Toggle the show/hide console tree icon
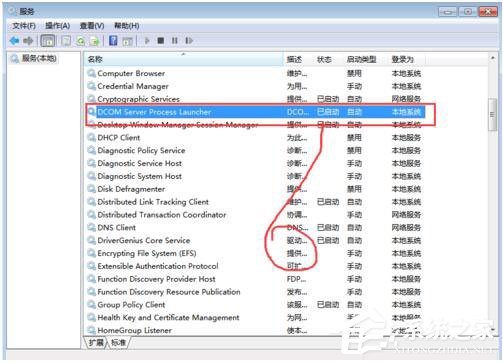The height and width of the screenshot is (363, 503). pyautogui.click(x=48, y=41)
